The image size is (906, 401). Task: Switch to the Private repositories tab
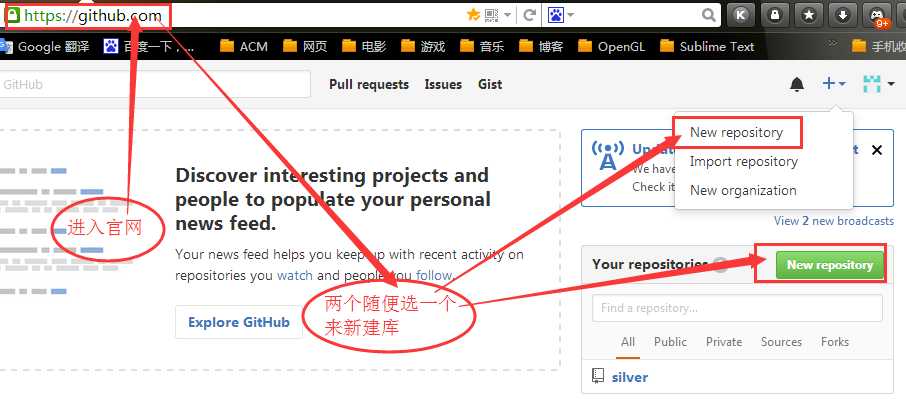point(724,342)
